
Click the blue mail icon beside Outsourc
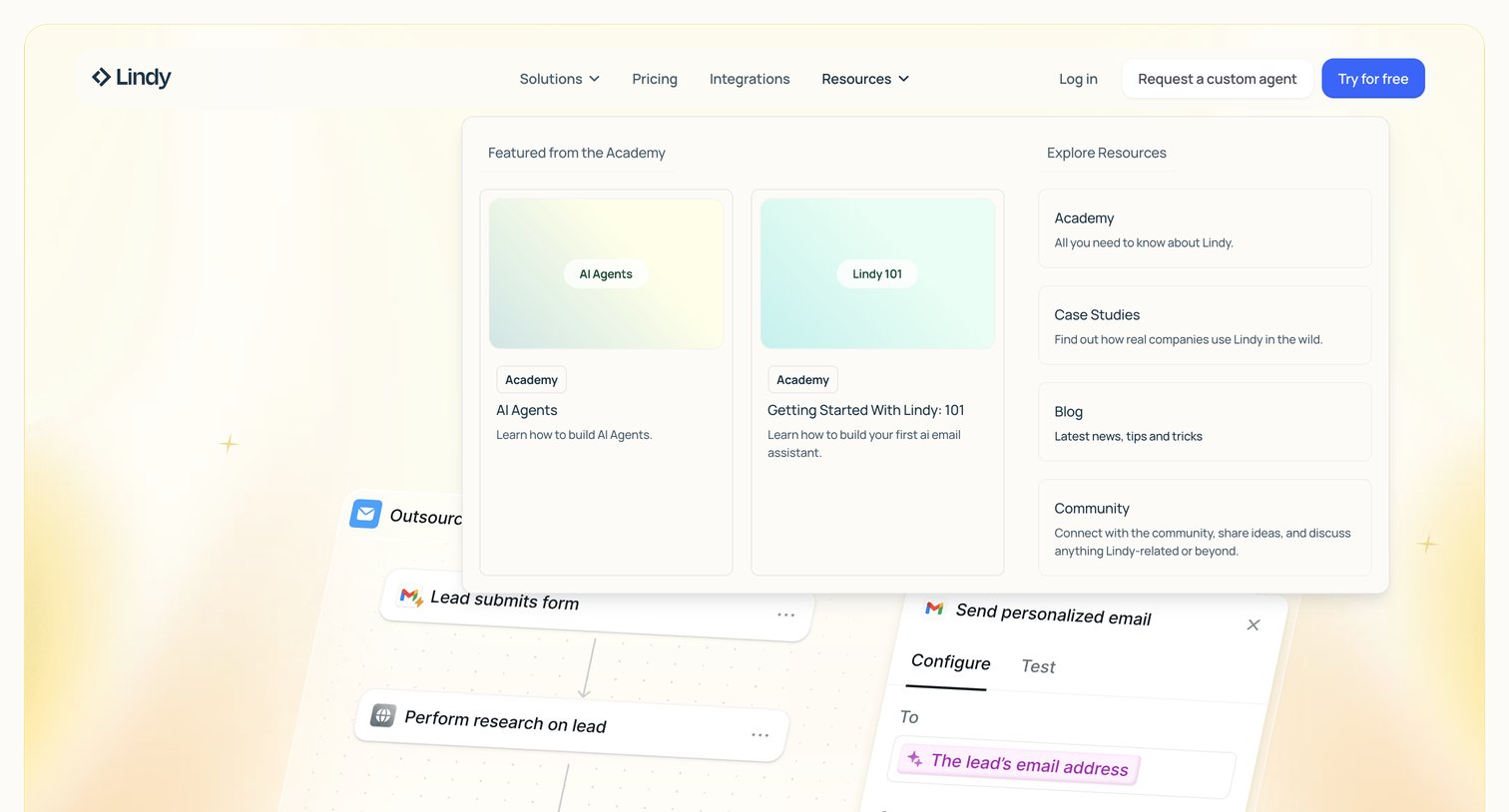click(366, 514)
